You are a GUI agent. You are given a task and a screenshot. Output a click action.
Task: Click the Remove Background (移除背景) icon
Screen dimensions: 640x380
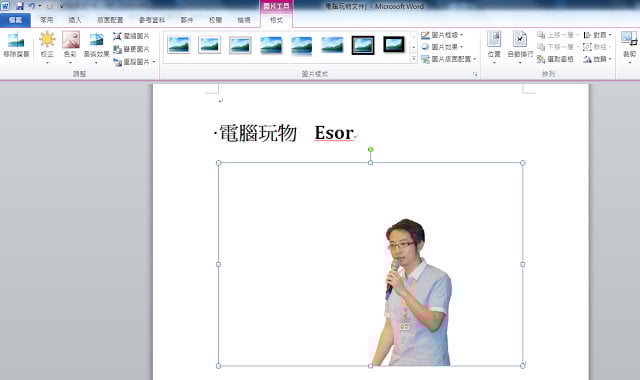pyautogui.click(x=16, y=40)
